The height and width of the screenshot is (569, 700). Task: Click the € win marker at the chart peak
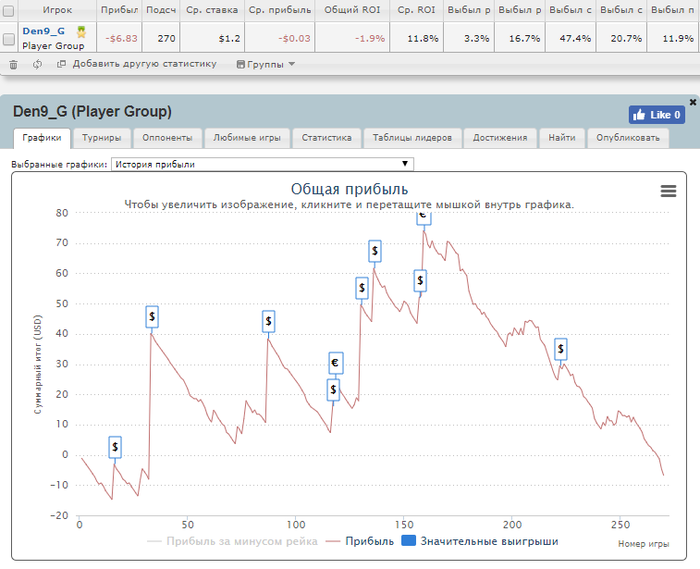(424, 218)
